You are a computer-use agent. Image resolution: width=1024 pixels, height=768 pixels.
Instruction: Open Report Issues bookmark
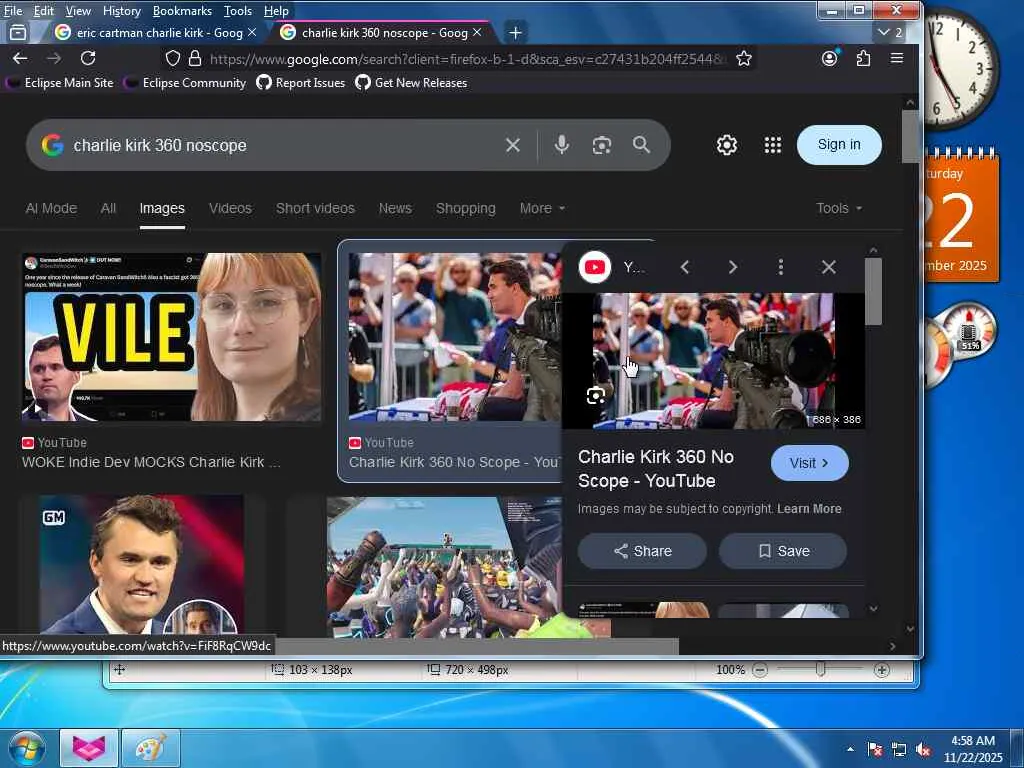[x=300, y=83]
